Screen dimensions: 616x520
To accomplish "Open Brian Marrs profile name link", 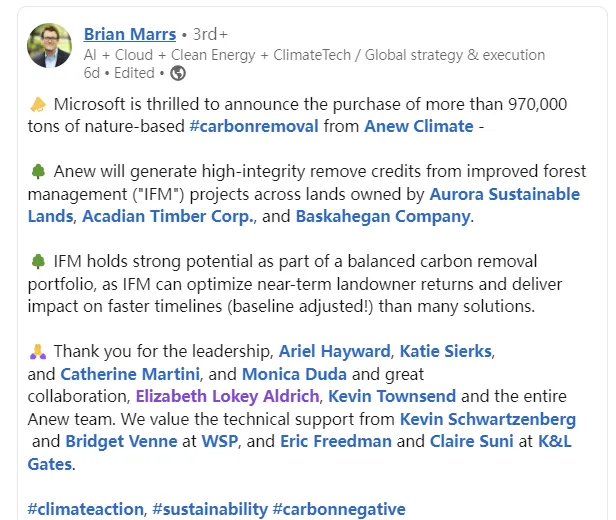I will coord(128,34).
